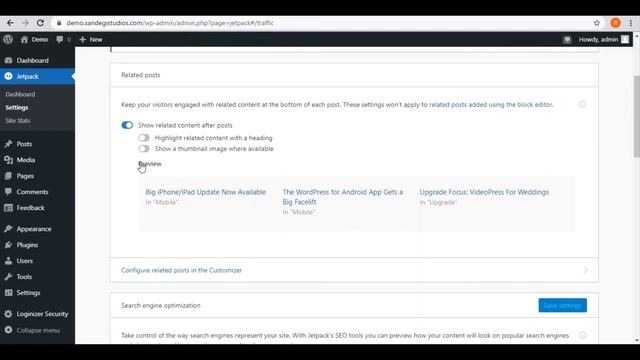This screenshot has height=360, width=640.
Task: Click the SEO section info icon
Action: pyautogui.click(x=582, y=335)
